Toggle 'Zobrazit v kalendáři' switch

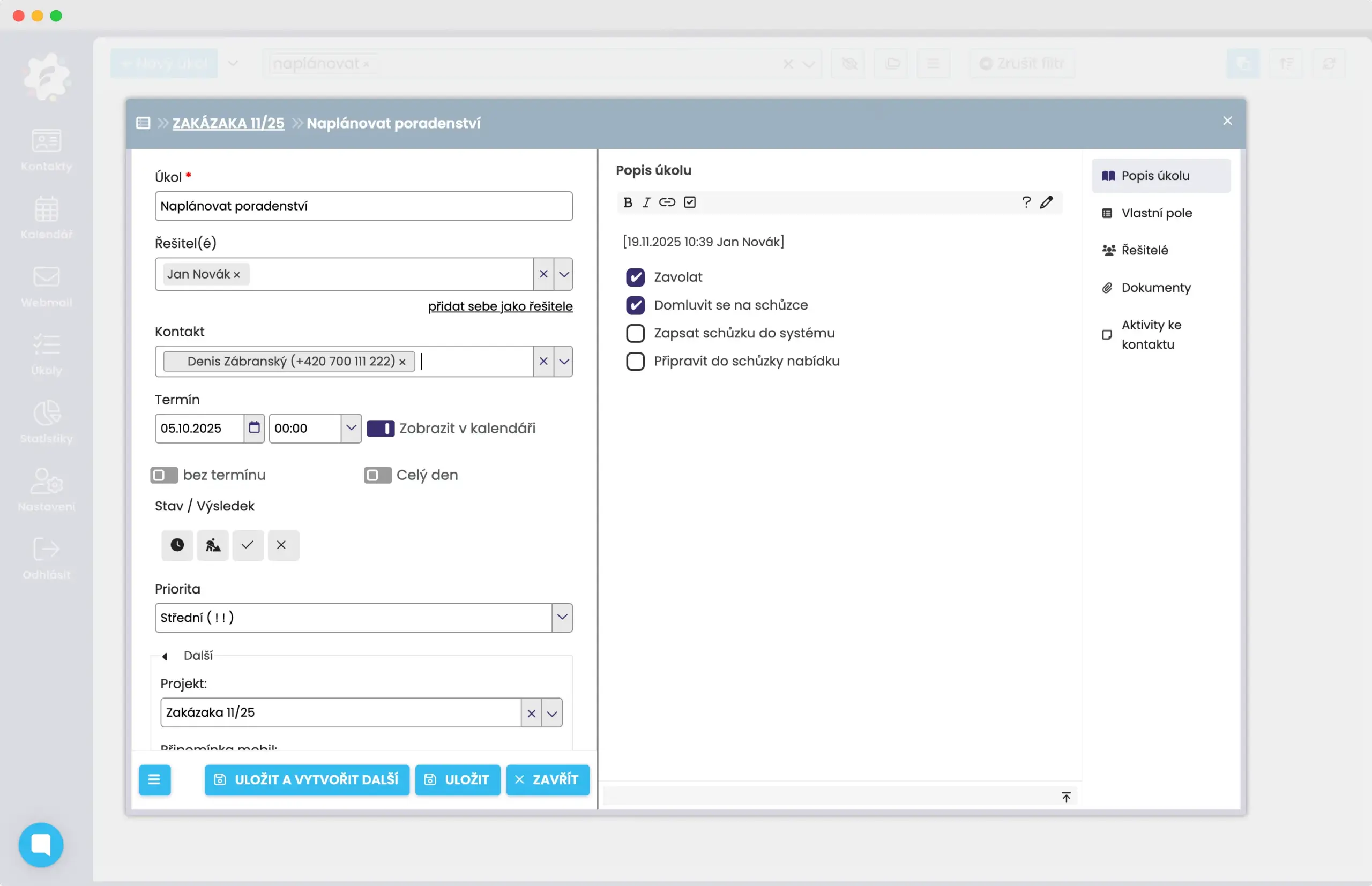click(381, 429)
